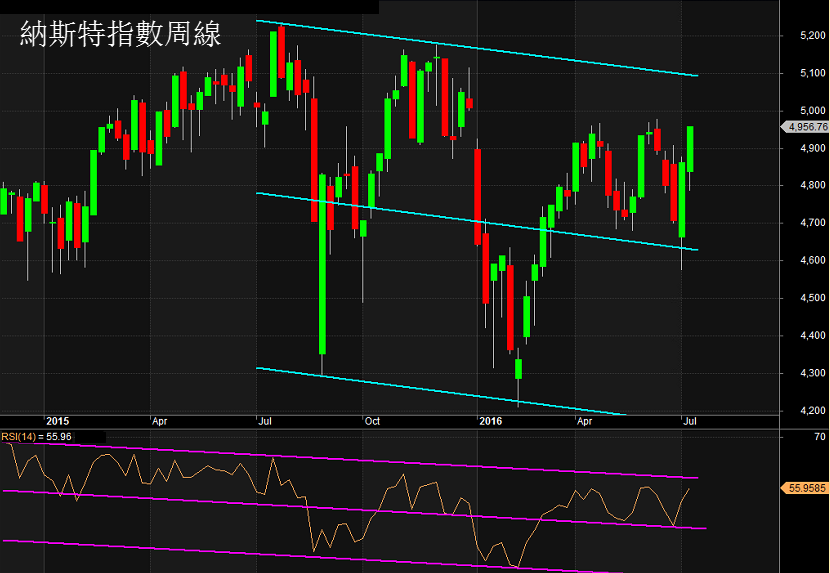
Task: Click the RSI 70 level label
Action: pyautogui.click(x=819, y=437)
